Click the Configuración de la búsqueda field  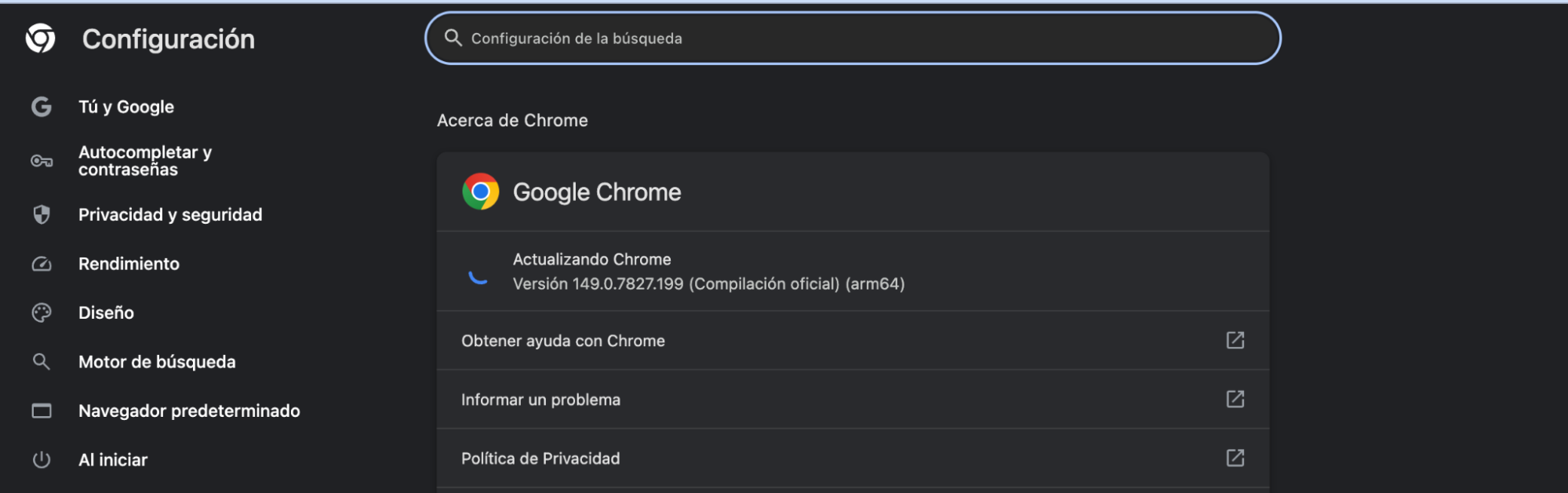tap(853, 38)
